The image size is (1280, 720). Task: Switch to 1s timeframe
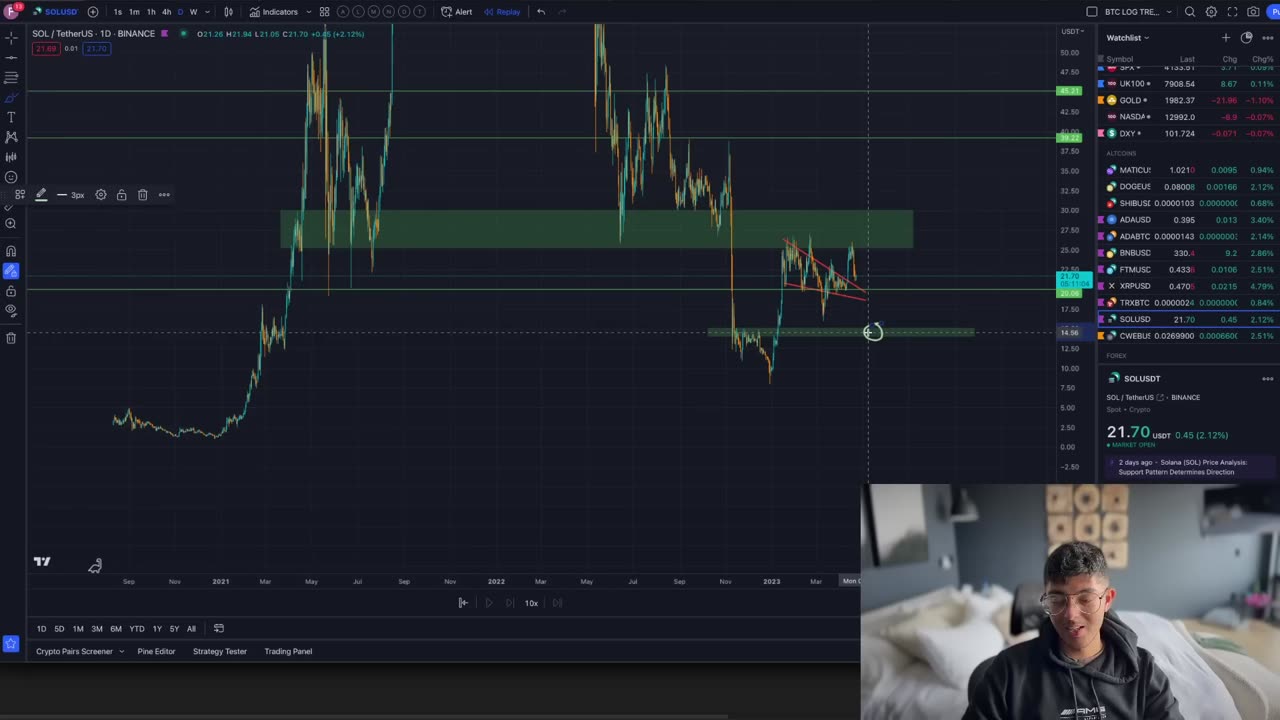tap(117, 12)
